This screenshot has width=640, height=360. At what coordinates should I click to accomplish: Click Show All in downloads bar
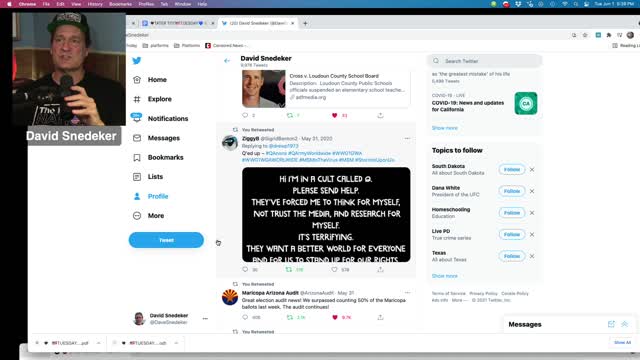pos(622,342)
